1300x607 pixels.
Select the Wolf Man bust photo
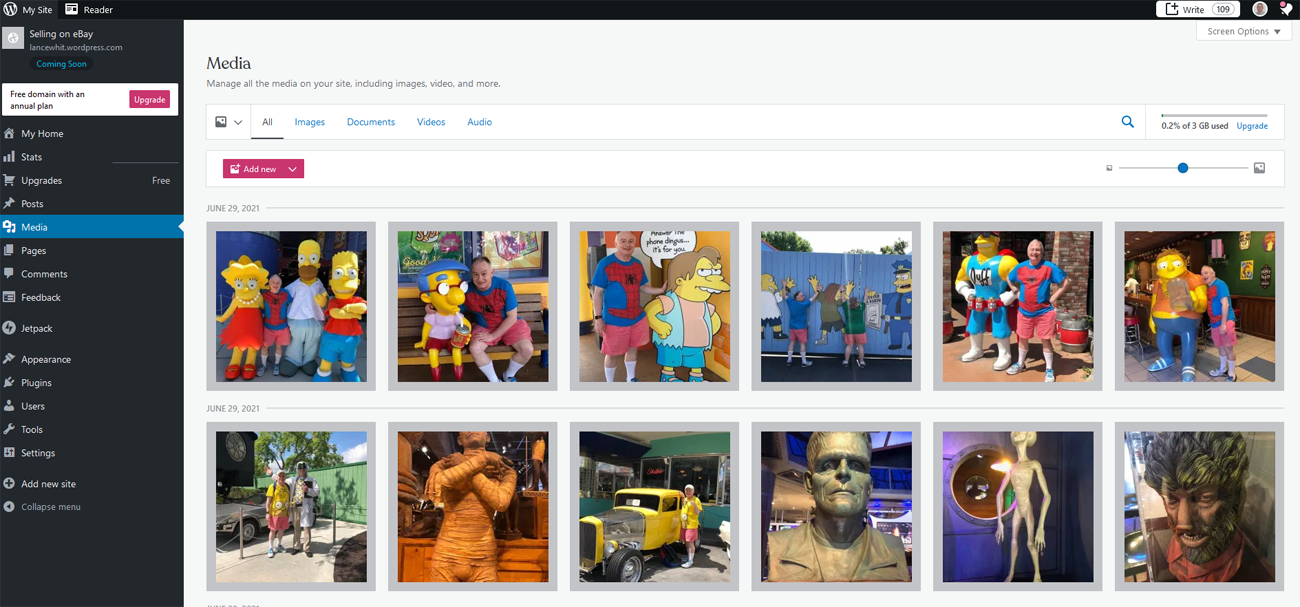(x=1200, y=506)
